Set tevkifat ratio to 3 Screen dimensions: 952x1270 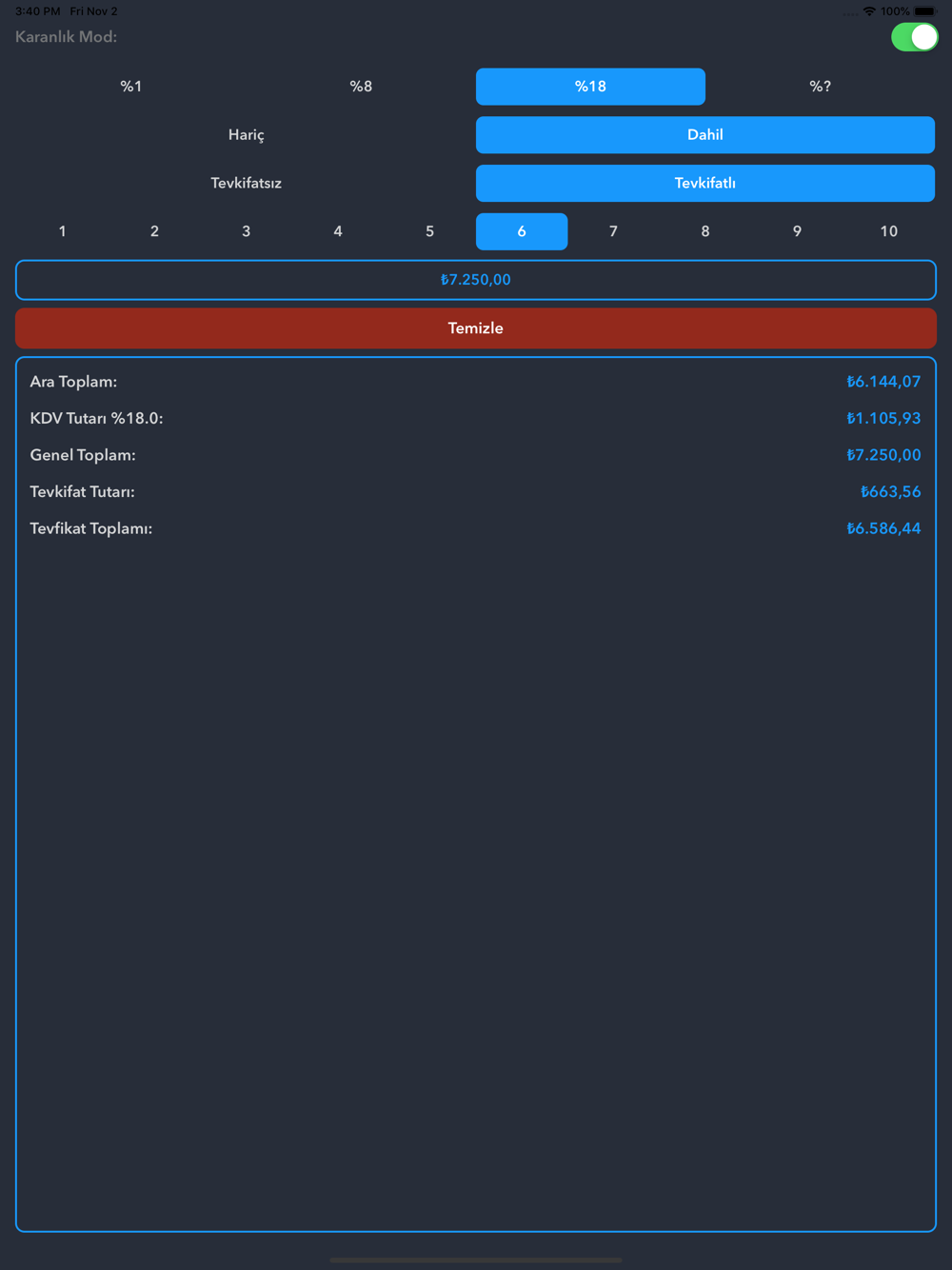point(246,231)
